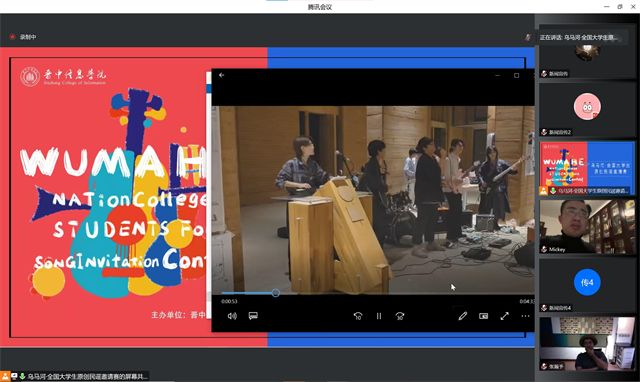Select the bottom participant wearing a hat
The image size is (640, 382).
pyautogui.click(x=587, y=344)
